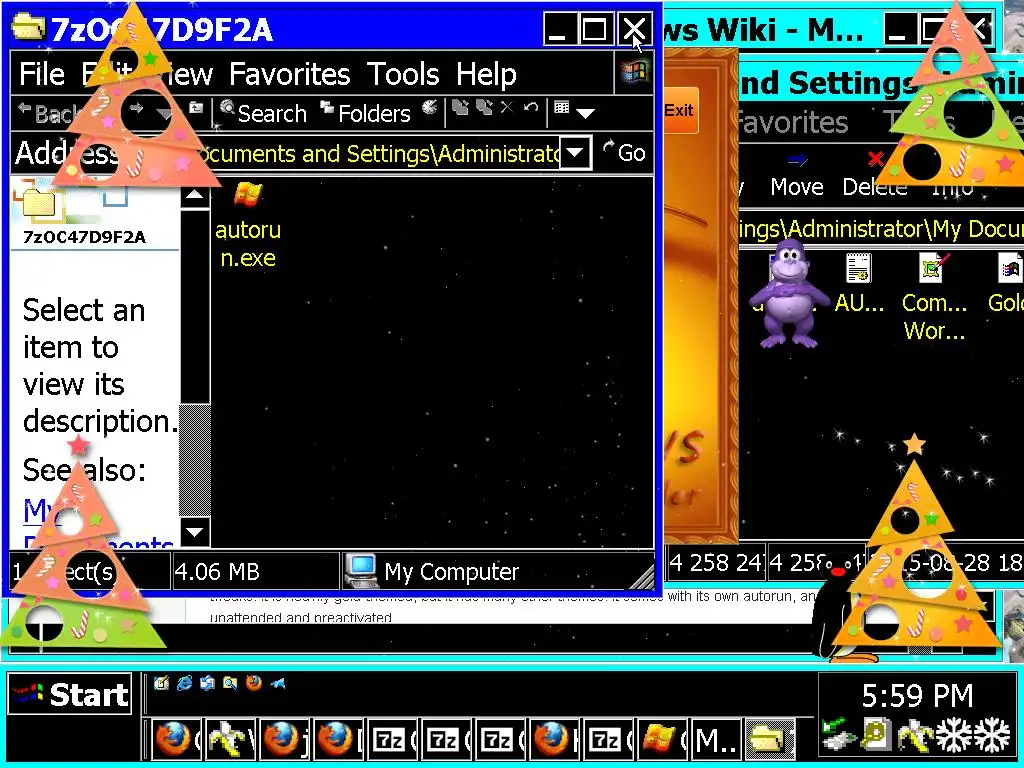Click the blue plane icon in quick launch
The height and width of the screenshot is (768, 1024).
pos(278,683)
